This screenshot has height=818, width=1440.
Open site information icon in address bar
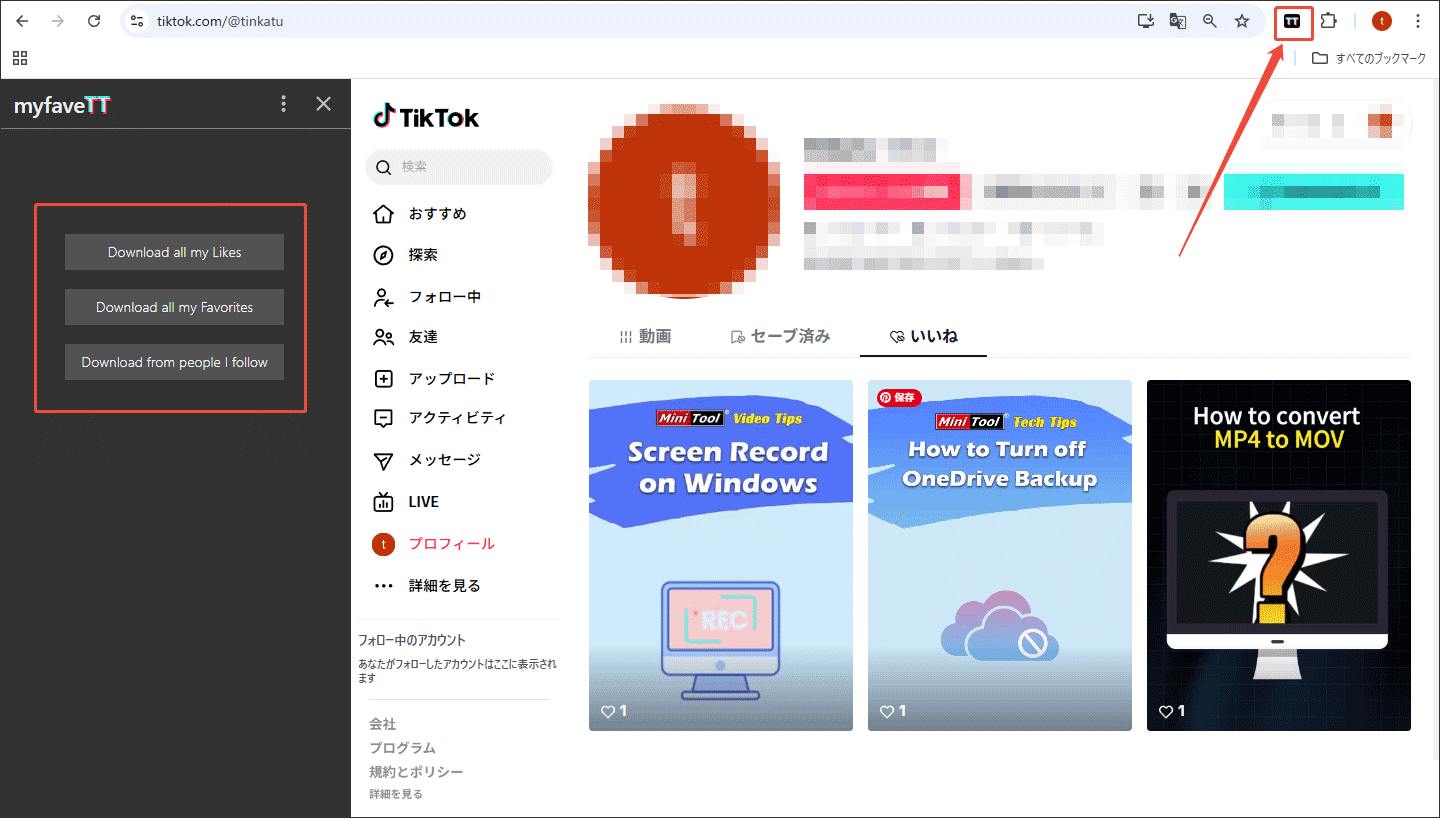138,21
